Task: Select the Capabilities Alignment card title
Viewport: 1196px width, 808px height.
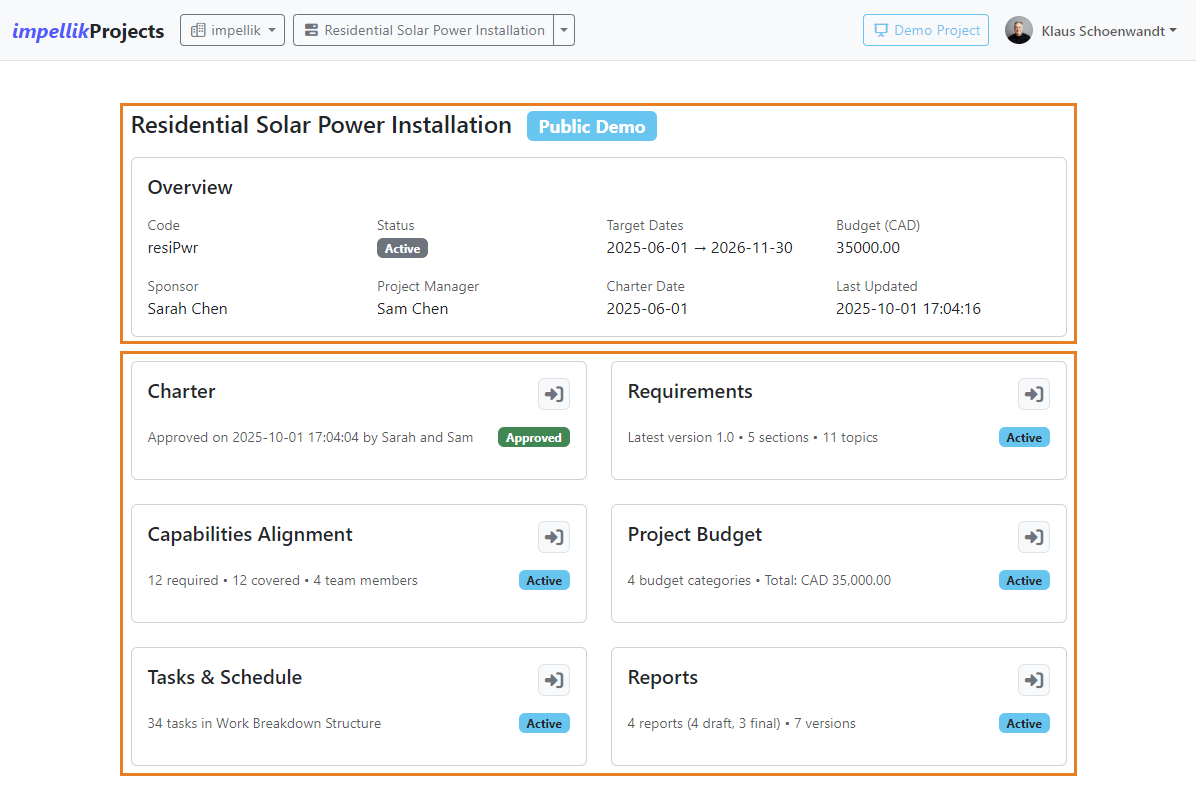Action: [x=250, y=535]
